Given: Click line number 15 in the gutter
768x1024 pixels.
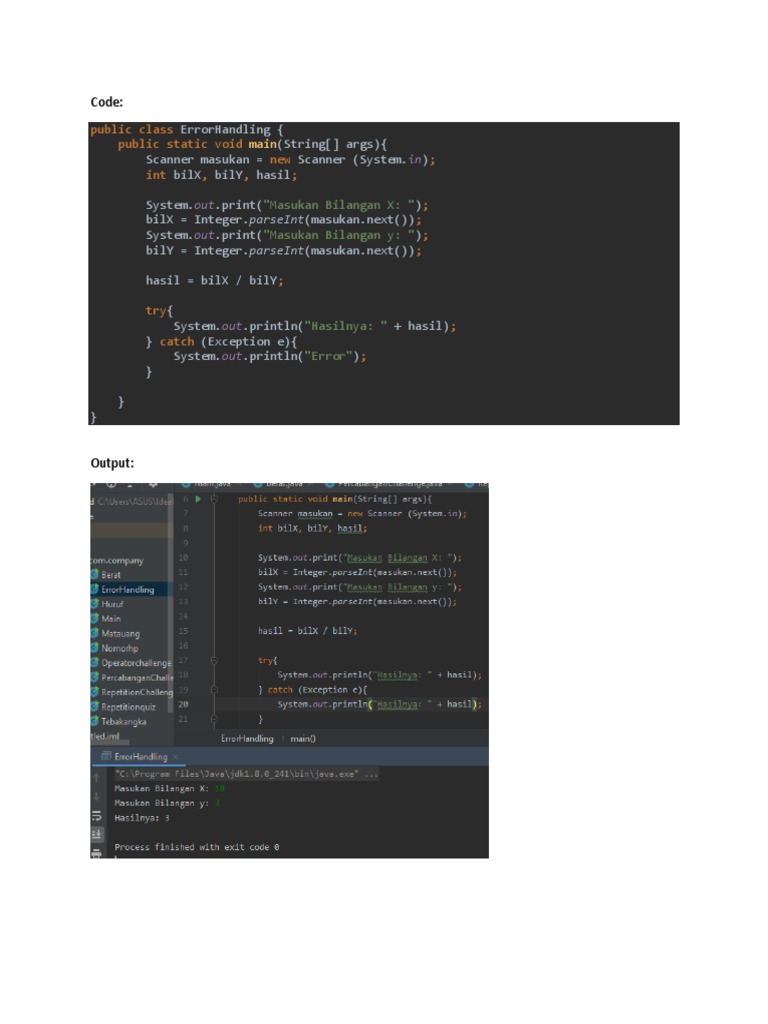Looking at the screenshot, I should (183, 631).
